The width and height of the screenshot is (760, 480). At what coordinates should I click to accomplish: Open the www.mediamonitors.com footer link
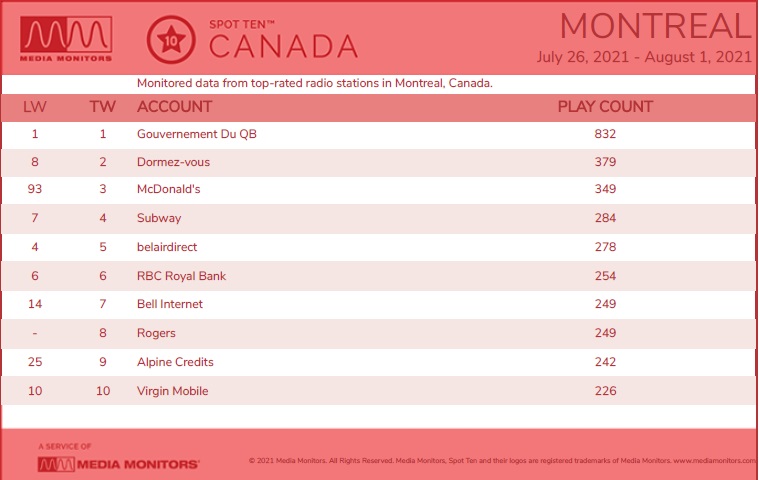tap(714, 461)
